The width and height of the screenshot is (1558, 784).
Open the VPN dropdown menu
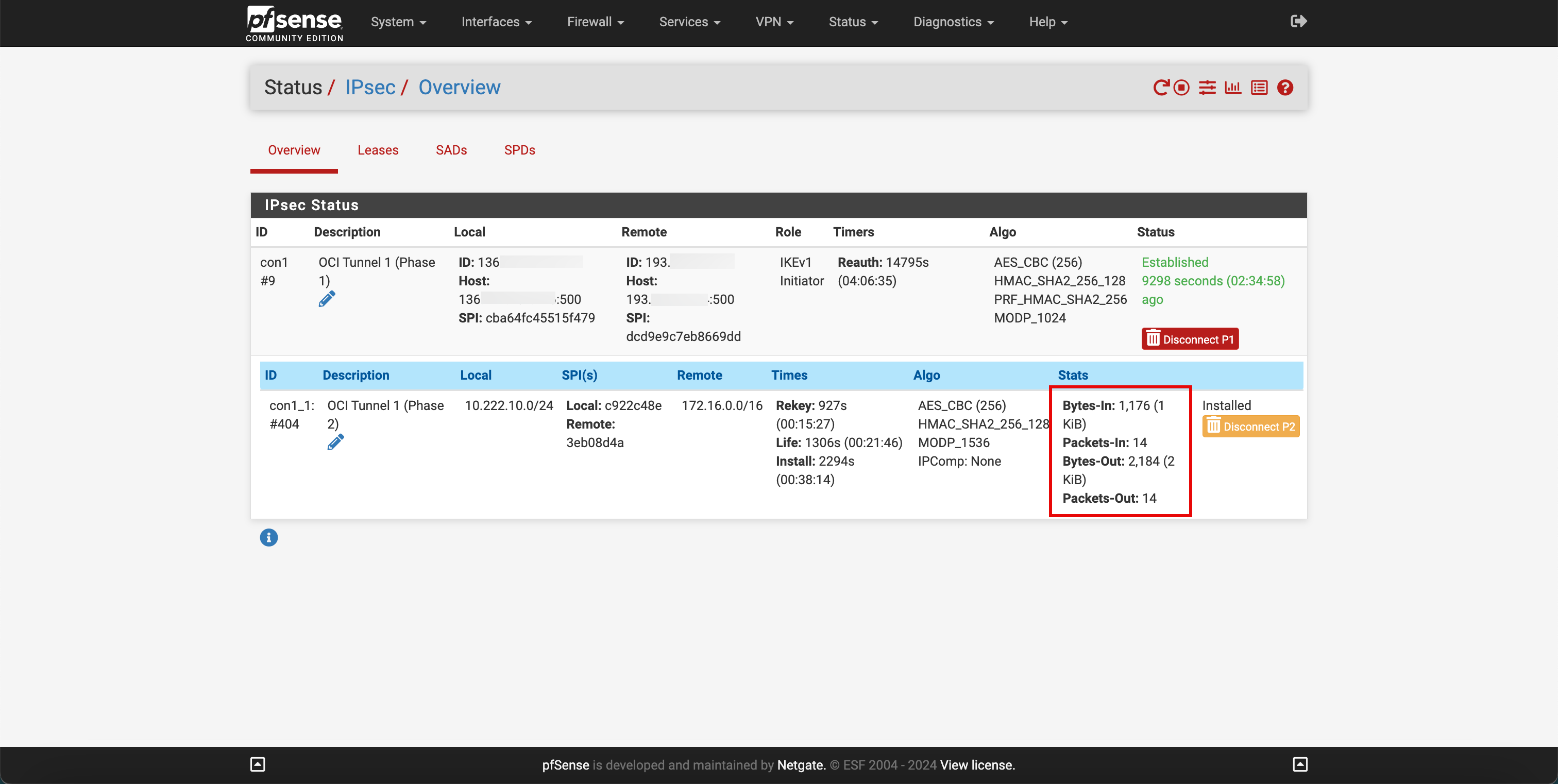pyautogui.click(x=775, y=21)
